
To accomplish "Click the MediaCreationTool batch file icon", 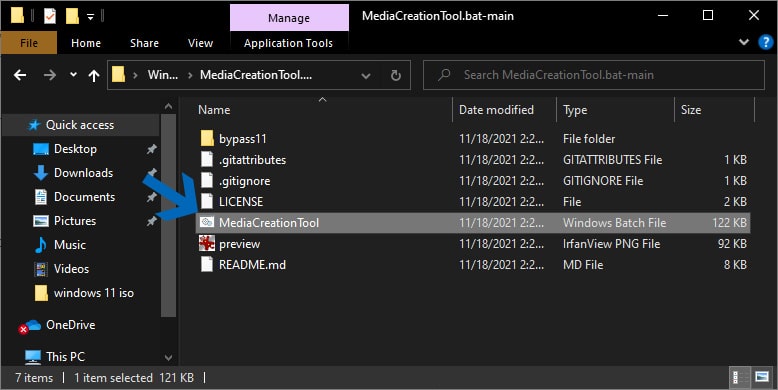I will tap(207, 222).
